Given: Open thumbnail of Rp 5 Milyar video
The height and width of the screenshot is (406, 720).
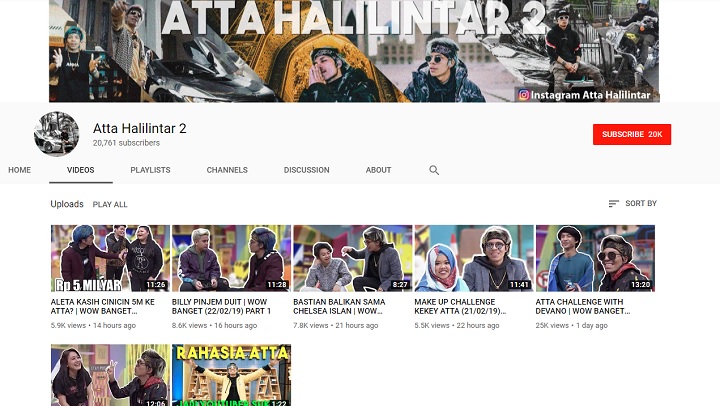Looking at the screenshot, I should [x=110, y=258].
